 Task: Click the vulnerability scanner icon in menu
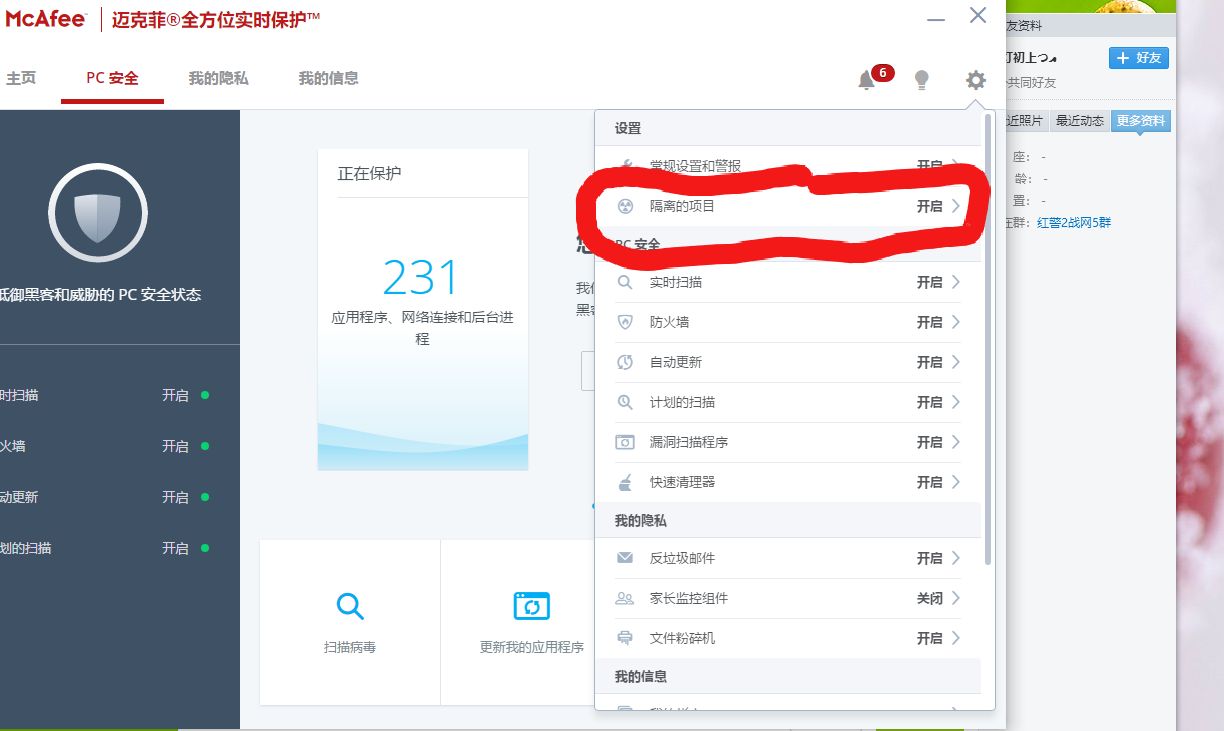625,442
